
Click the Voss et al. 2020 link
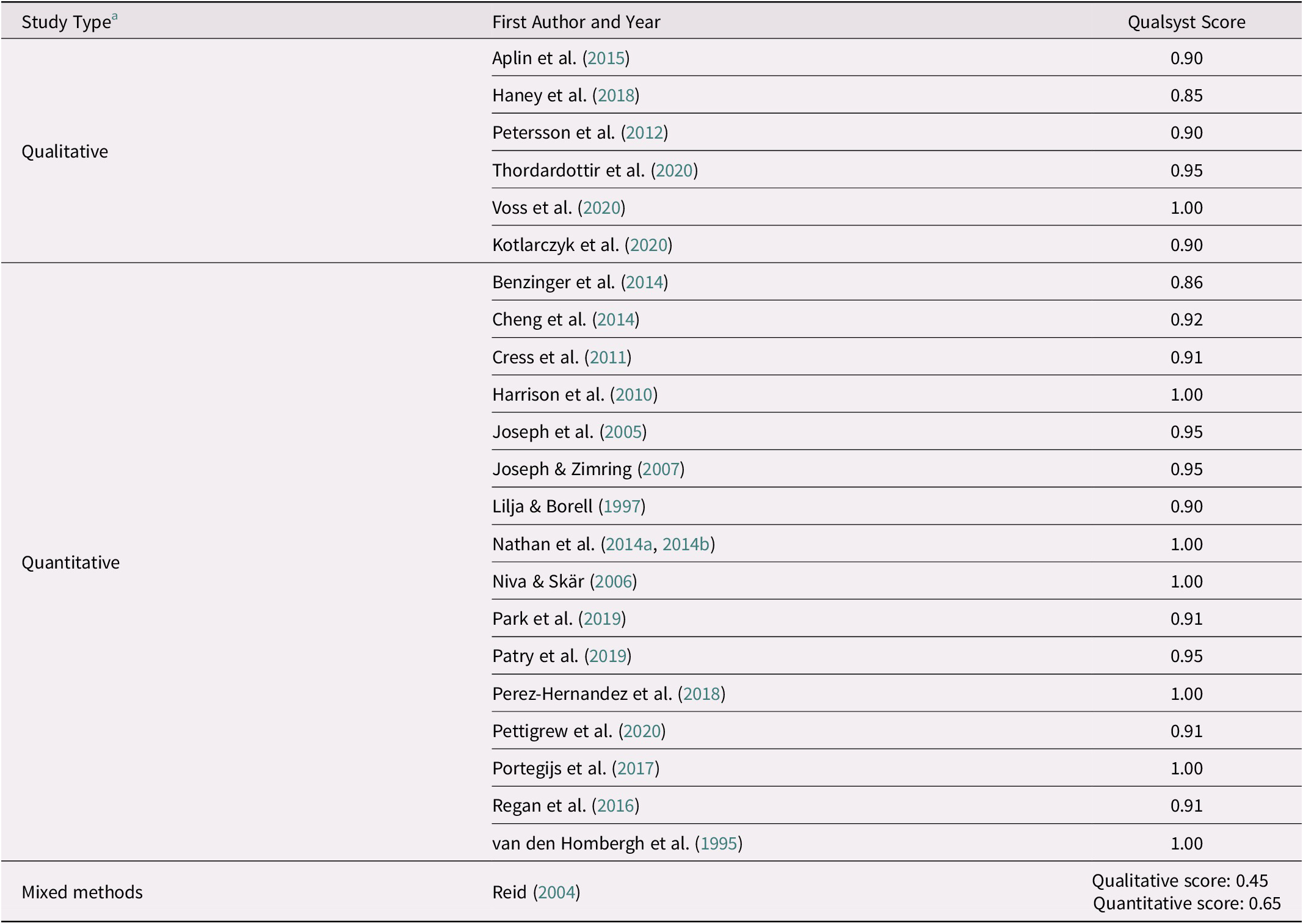601,208
